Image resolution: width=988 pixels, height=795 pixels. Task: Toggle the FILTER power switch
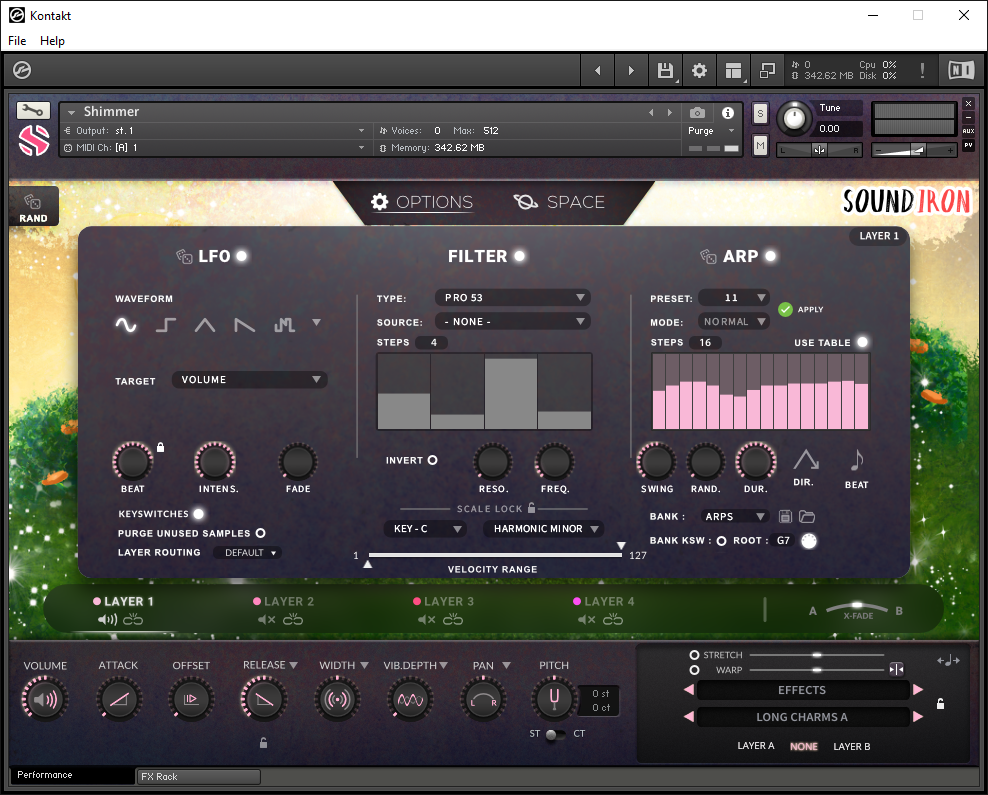click(x=519, y=256)
